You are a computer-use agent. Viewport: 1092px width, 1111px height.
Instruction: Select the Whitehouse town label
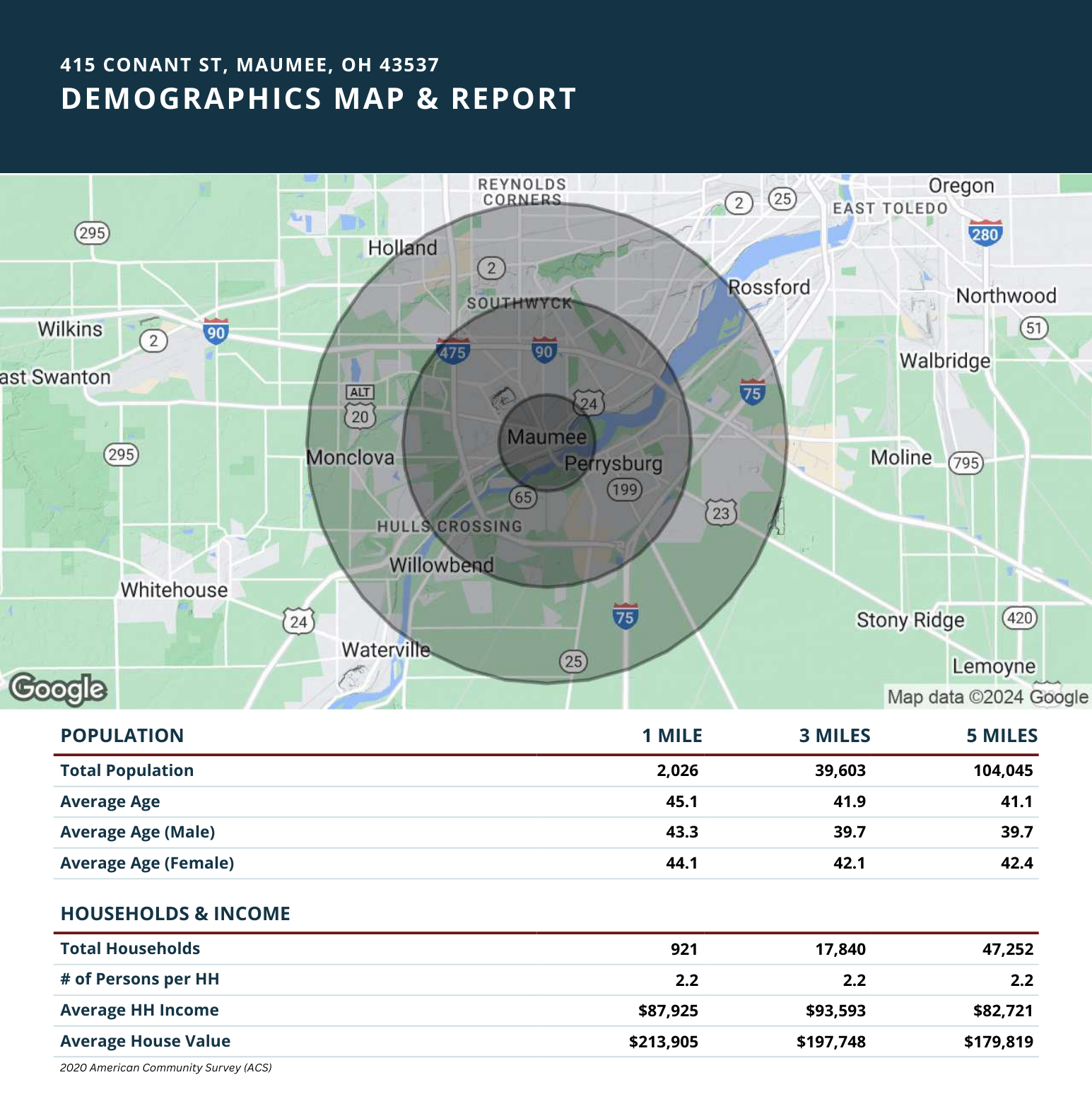click(x=174, y=589)
